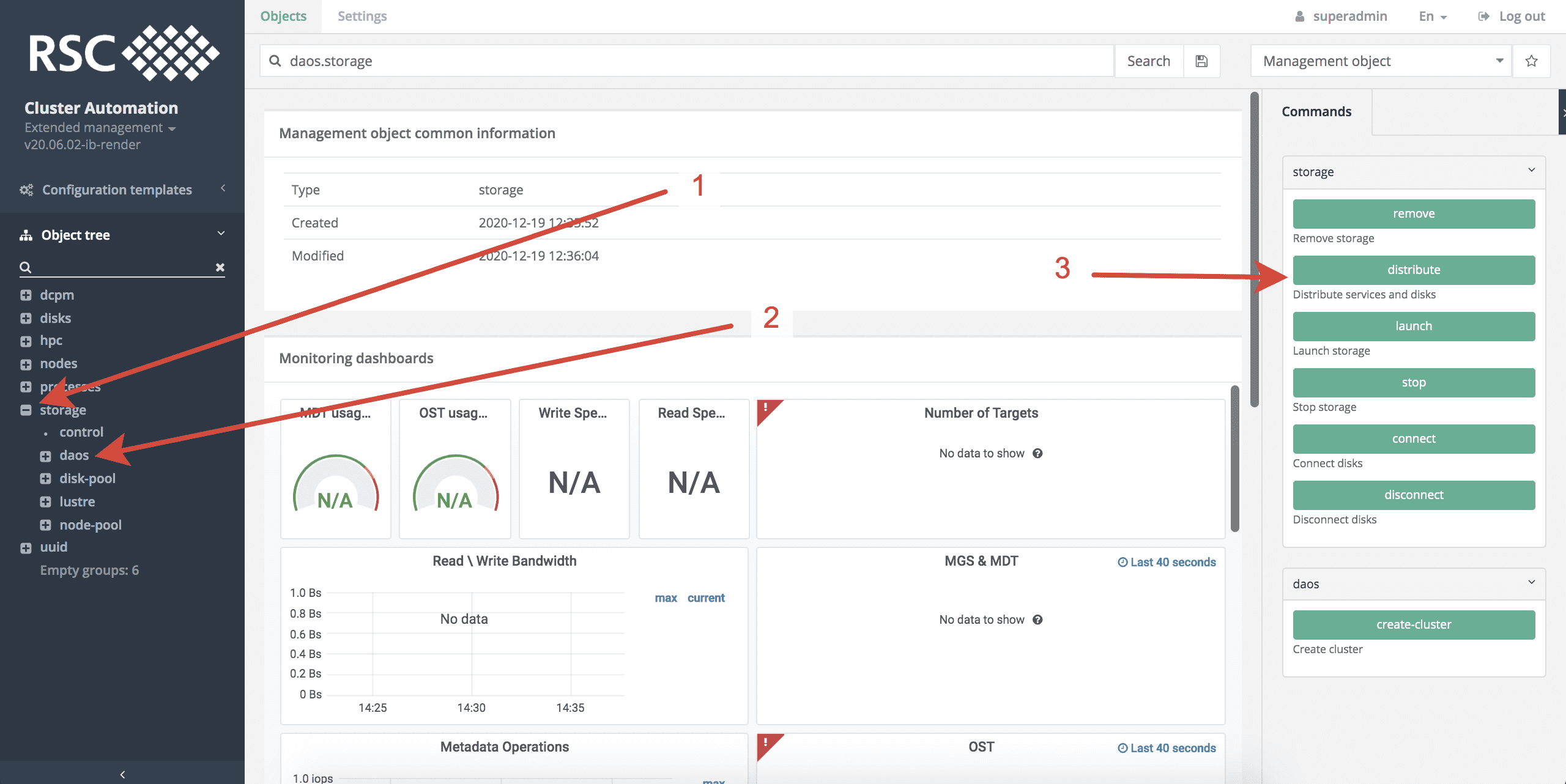Screen dimensions: 1566x784
Task: Click the create-cluster button
Action: 1413,625
